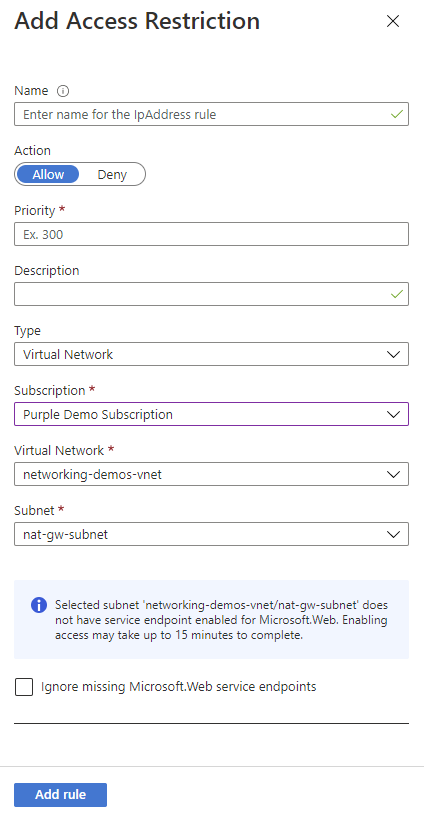Close the Add Access Restriction panel

[x=393, y=21]
